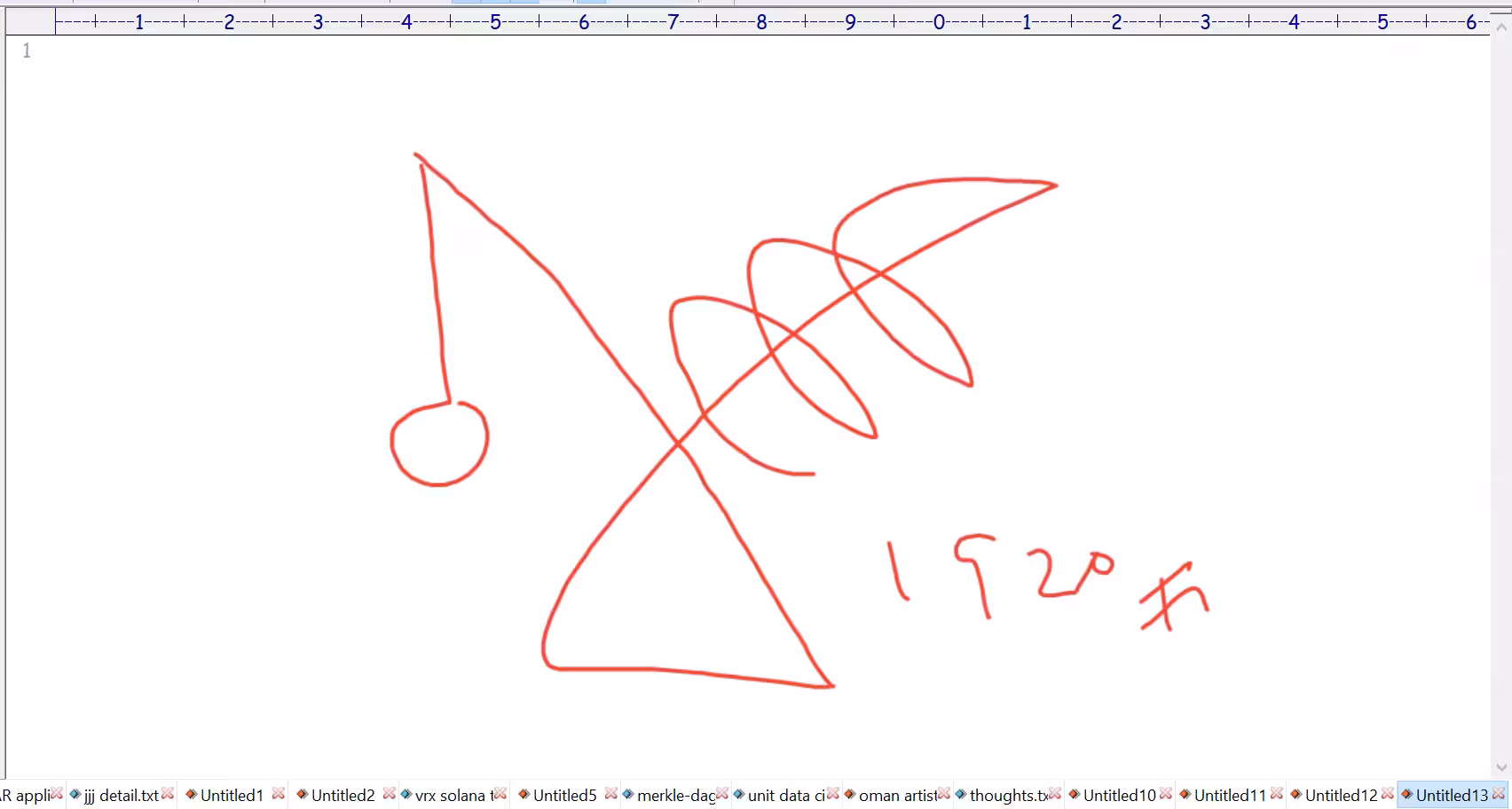Close the Untitled1 document tab
Viewport: 1512px width, 809px height.
click(279, 794)
